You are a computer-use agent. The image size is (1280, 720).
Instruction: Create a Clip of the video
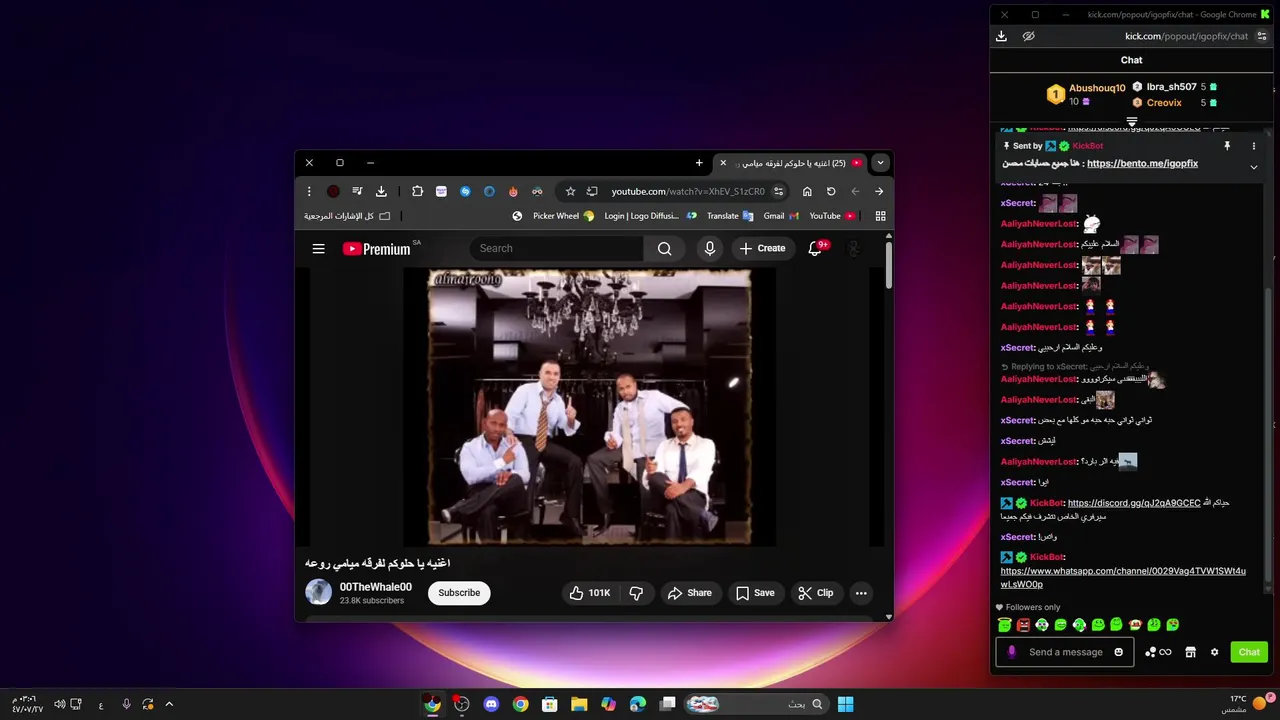(815, 593)
